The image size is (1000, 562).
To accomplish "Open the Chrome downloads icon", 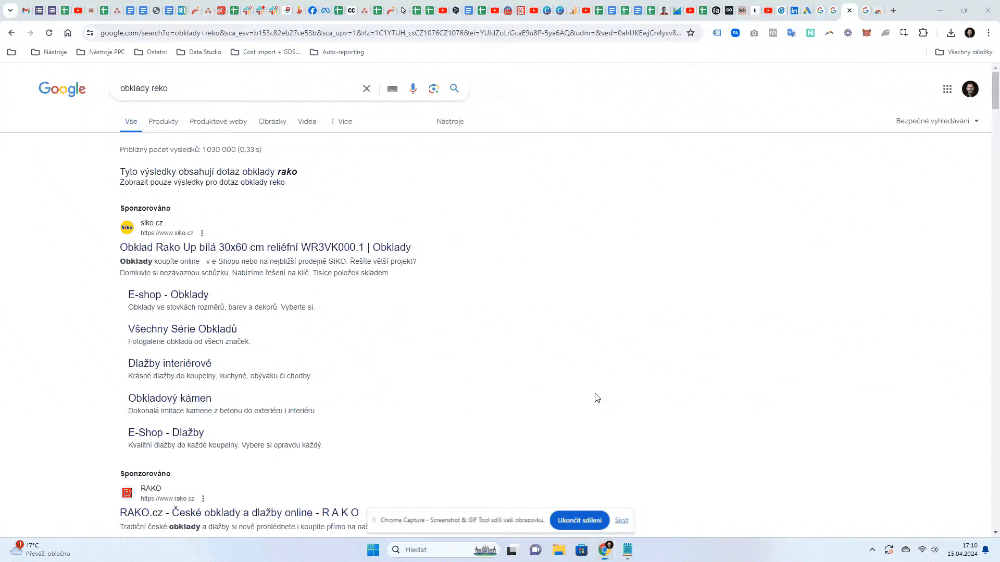I will click(951, 33).
